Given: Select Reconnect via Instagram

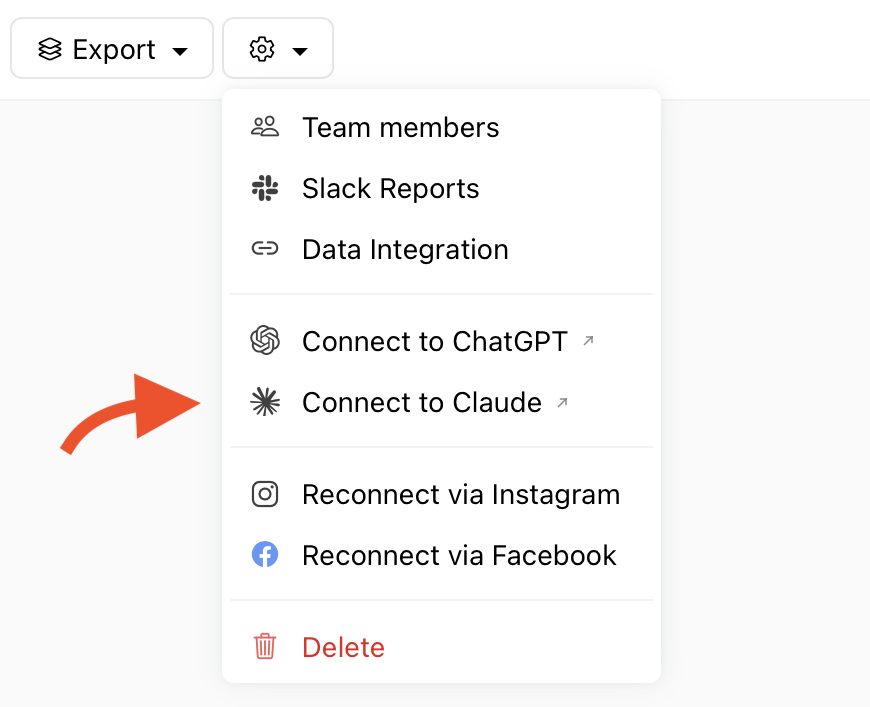Looking at the screenshot, I should click(x=441, y=494).
